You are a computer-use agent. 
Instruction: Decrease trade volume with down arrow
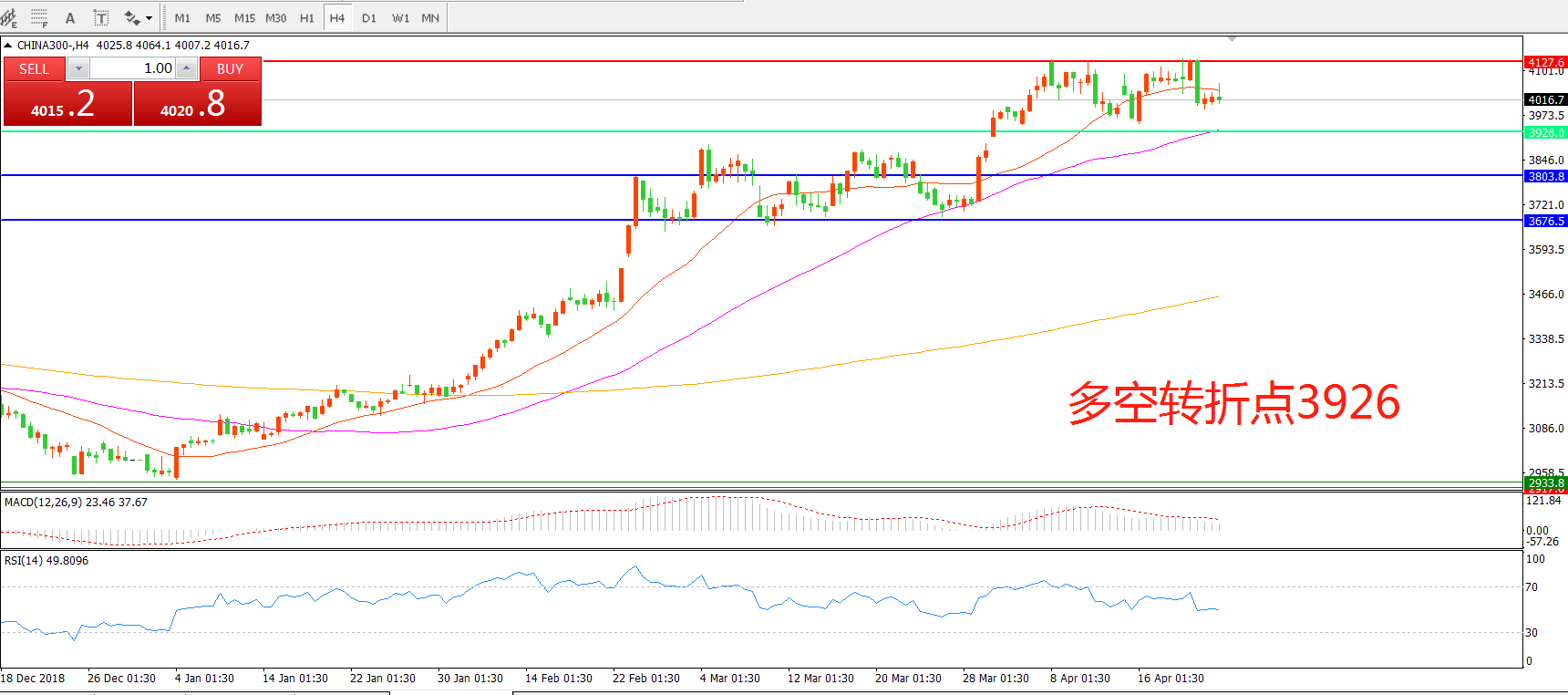(78, 68)
